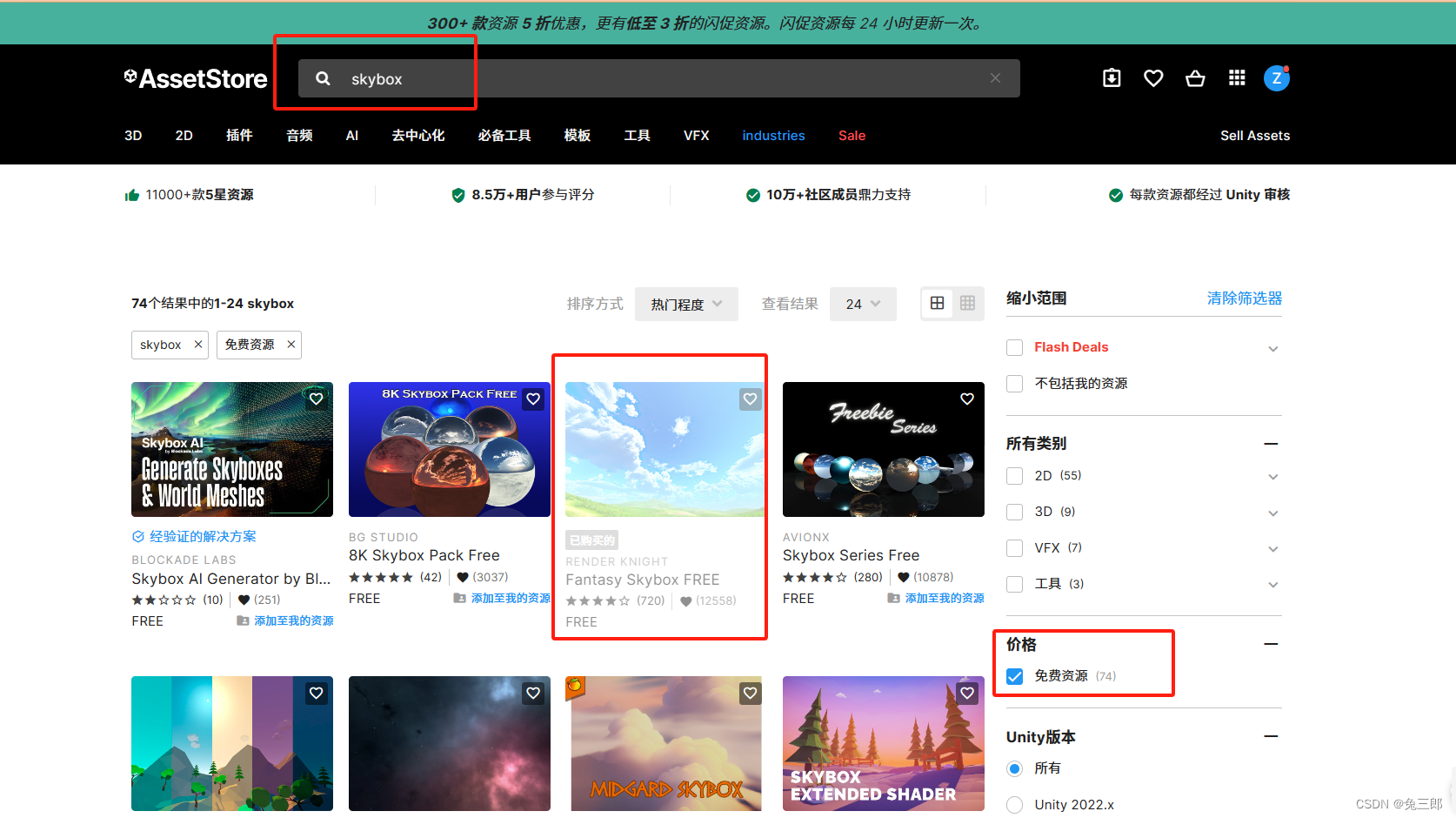Open the 2D navigation menu

click(184, 136)
